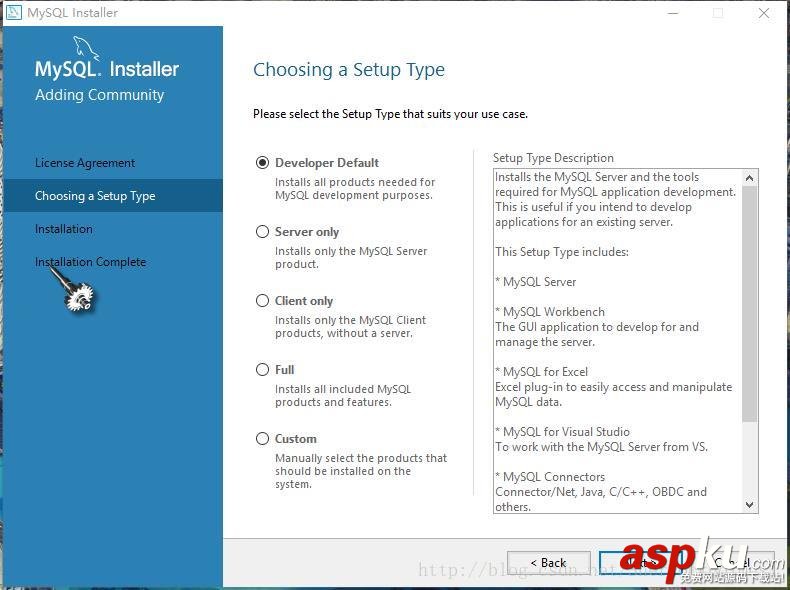The image size is (790, 590).
Task: Click the MySQL dolphin logo
Action: tap(86, 48)
